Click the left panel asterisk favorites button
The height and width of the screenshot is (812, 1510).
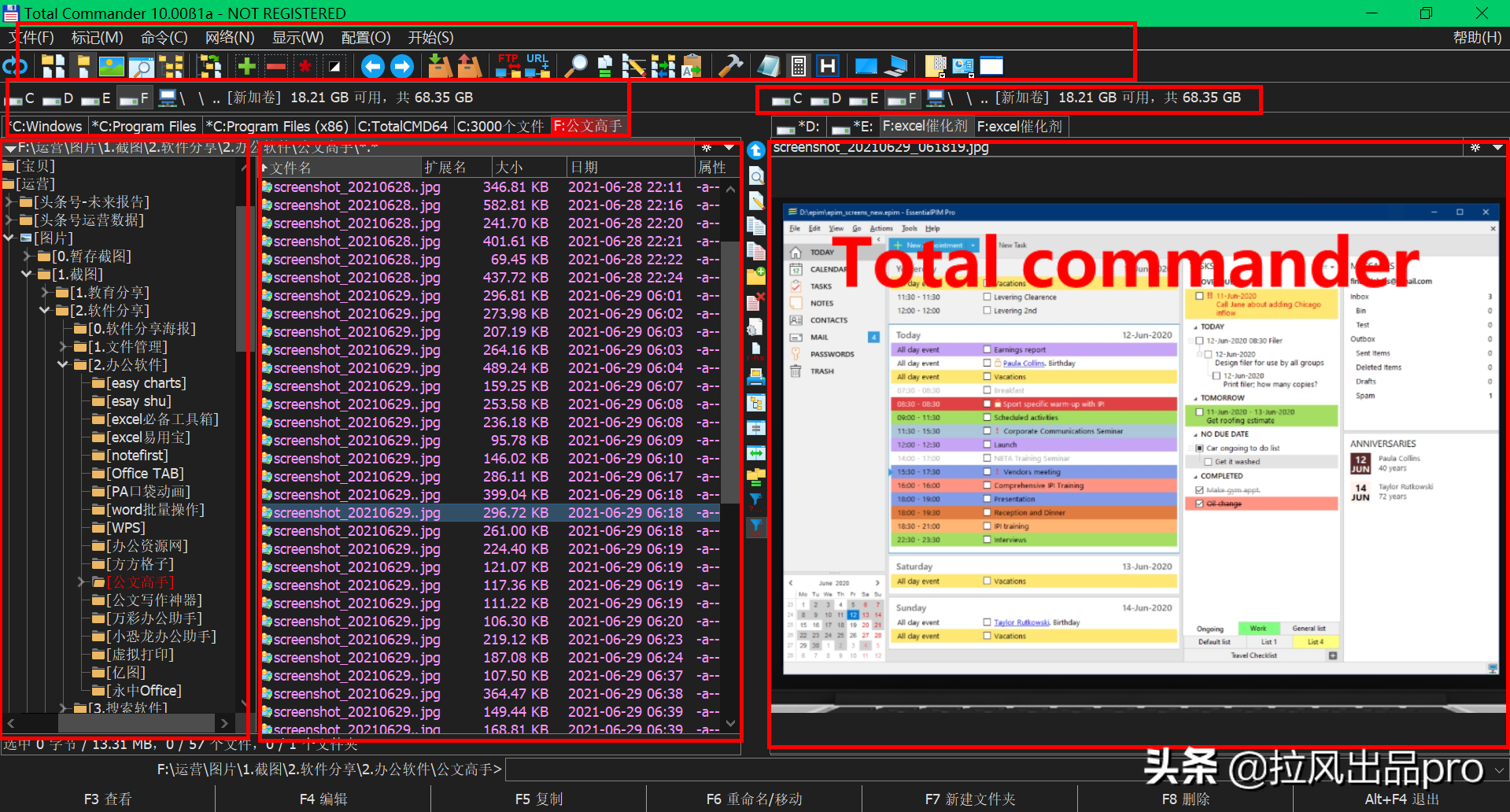point(707,148)
